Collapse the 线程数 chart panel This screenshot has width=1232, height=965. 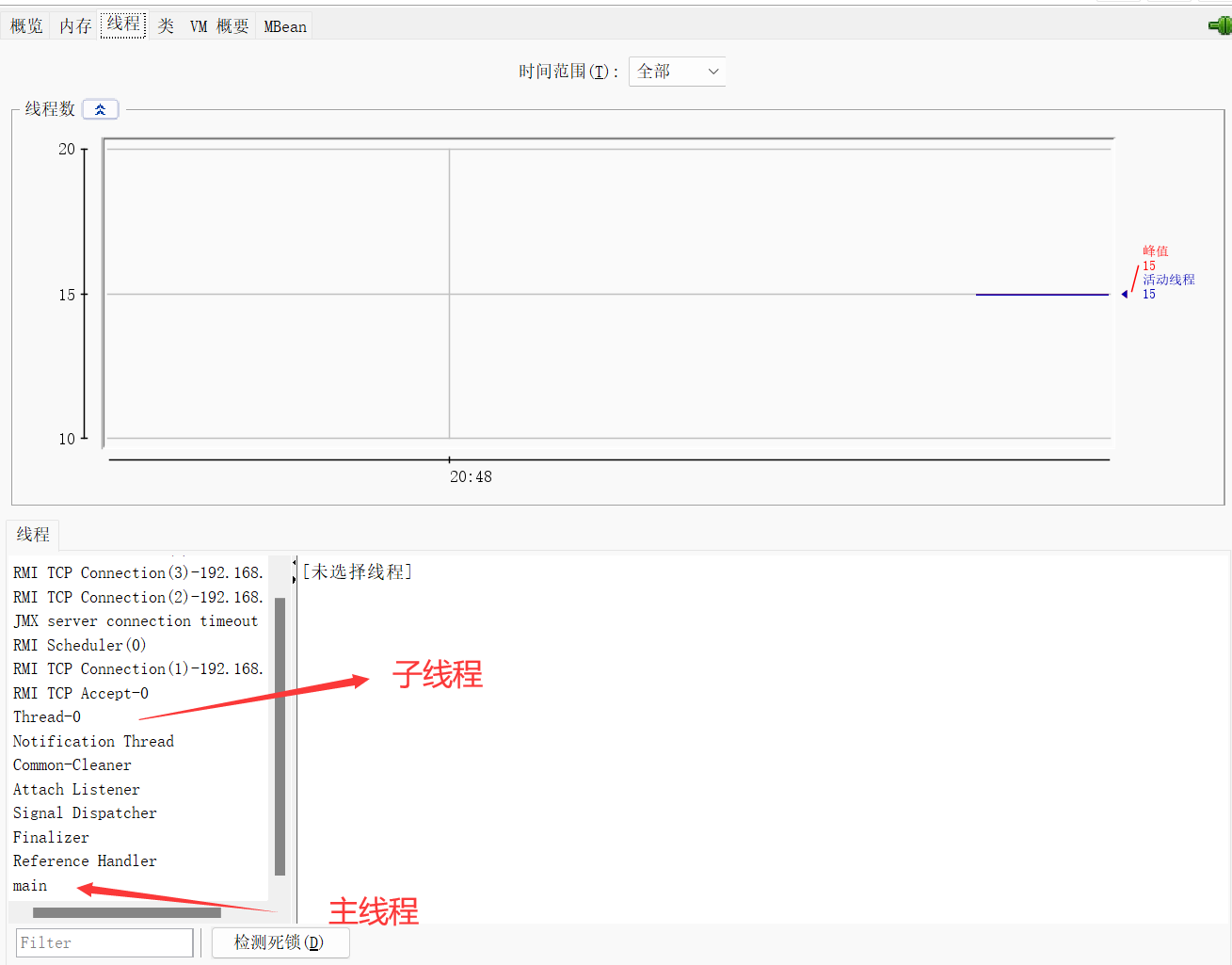point(101,109)
